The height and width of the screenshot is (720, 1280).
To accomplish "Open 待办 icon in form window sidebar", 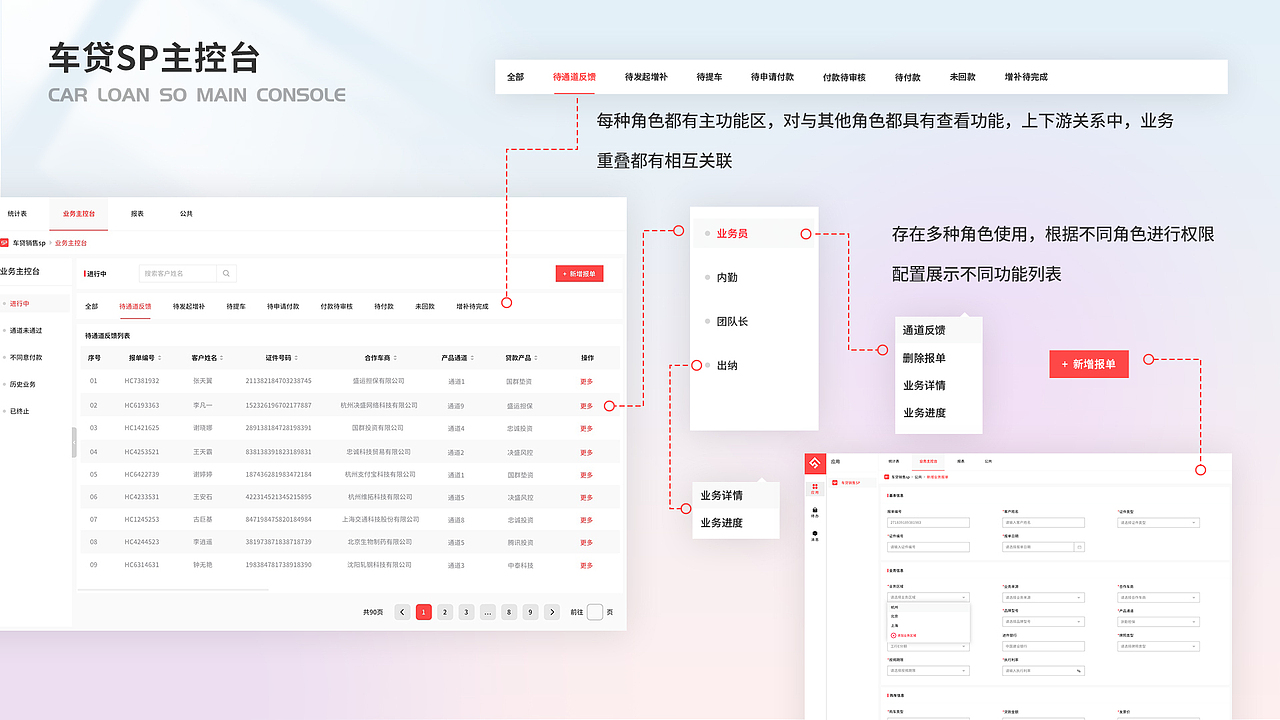I will point(815,512).
